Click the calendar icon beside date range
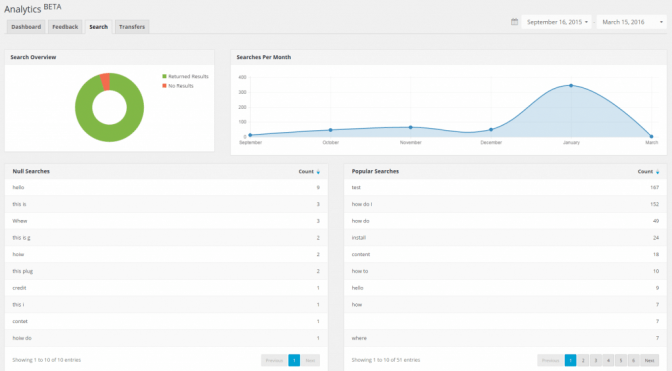The height and width of the screenshot is (371, 672). pos(514,22)
